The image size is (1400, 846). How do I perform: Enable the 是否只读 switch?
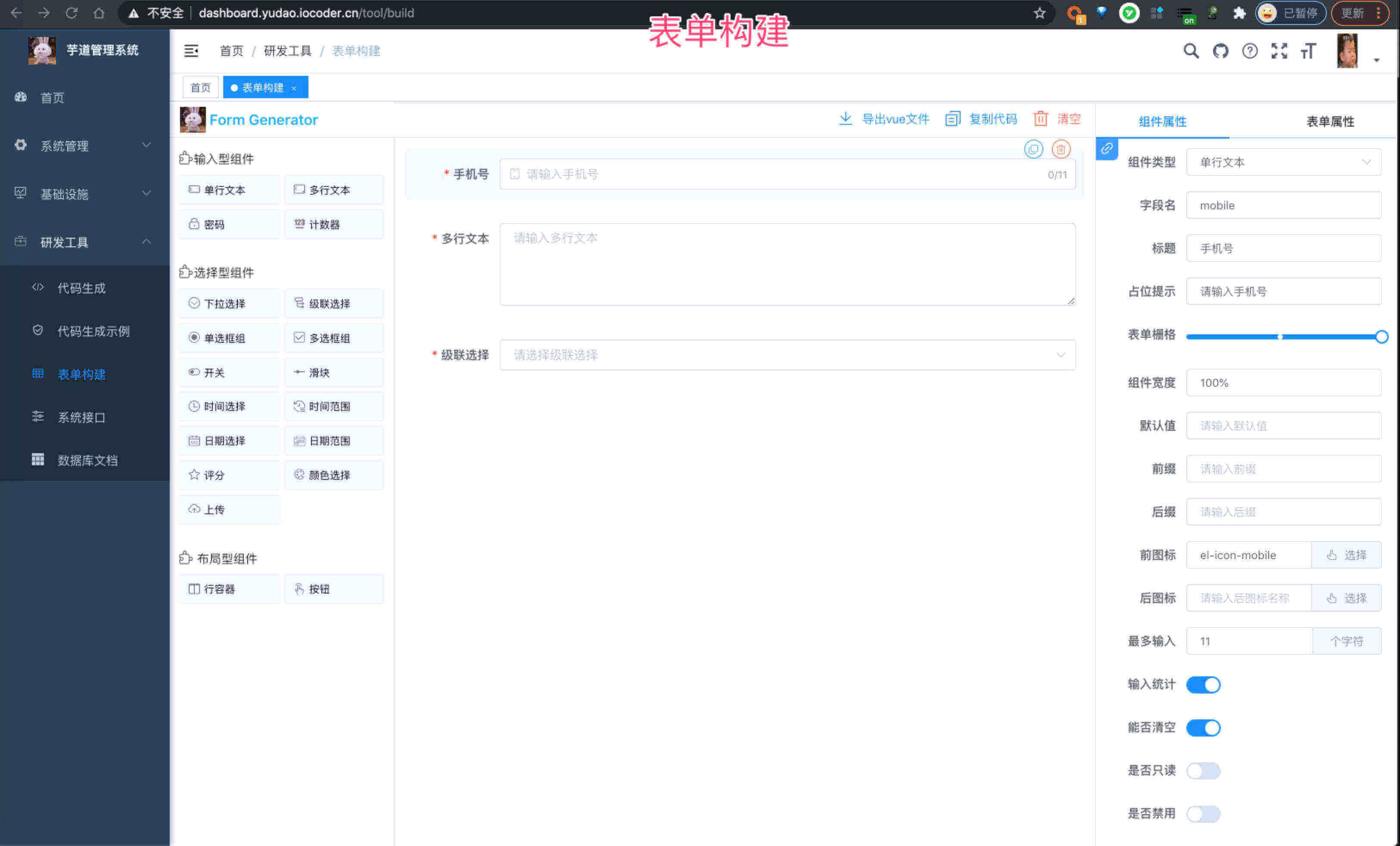point(1203,771)
